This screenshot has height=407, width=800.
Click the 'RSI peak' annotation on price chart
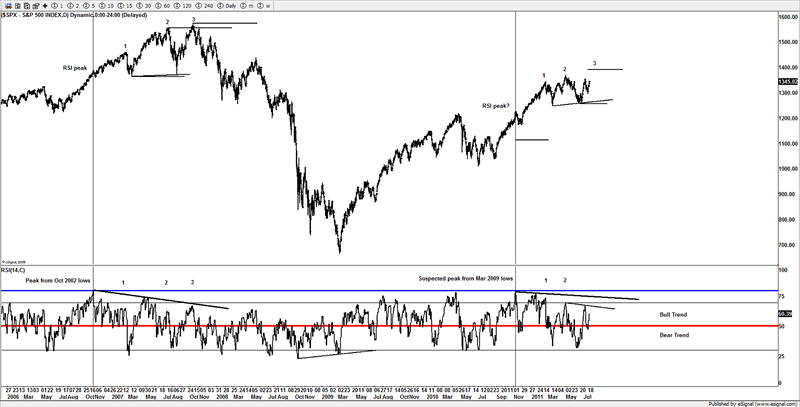(x=75, y=68)
